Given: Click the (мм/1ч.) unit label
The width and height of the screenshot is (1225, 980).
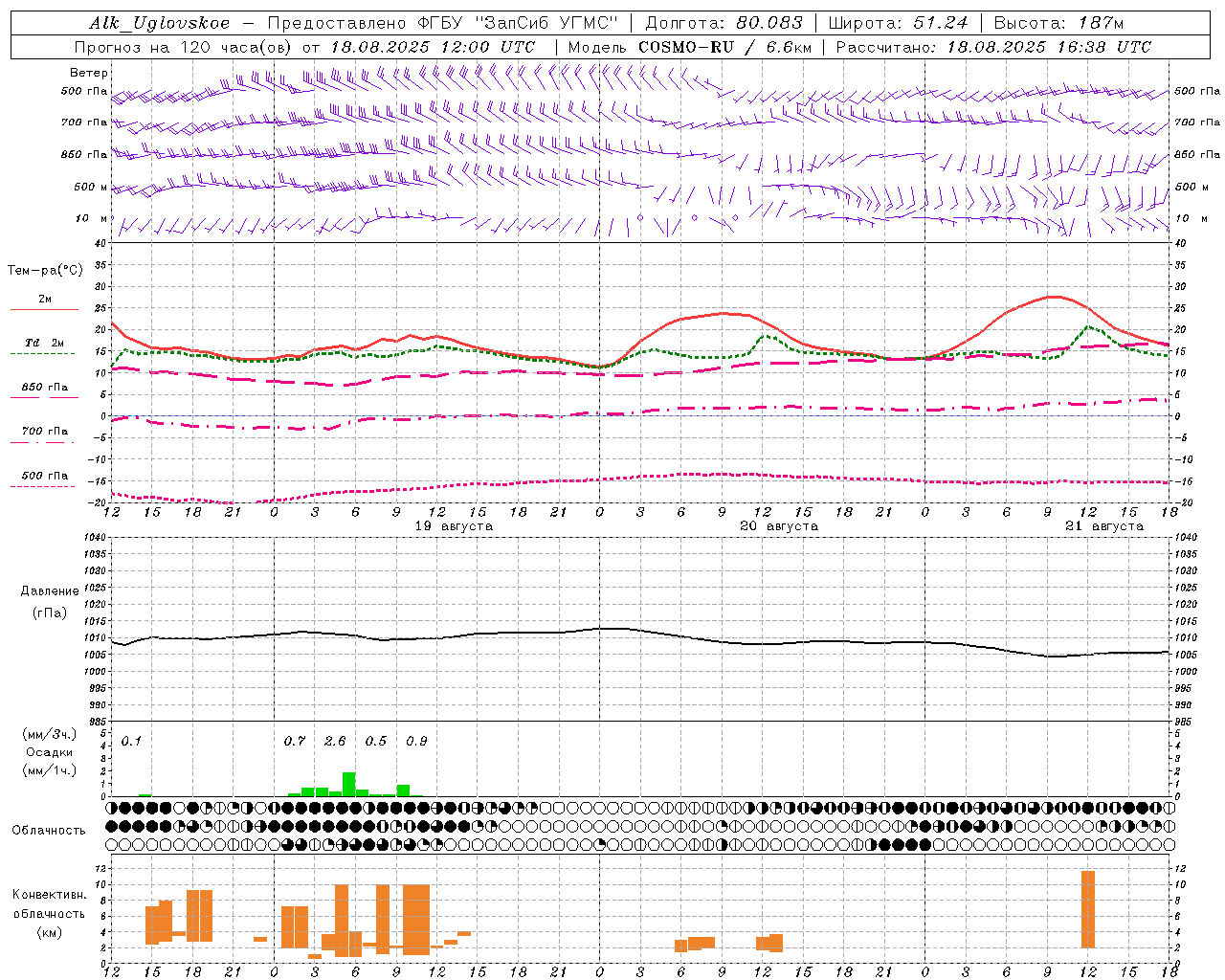Looking at the screenshot, I should 50,770.
